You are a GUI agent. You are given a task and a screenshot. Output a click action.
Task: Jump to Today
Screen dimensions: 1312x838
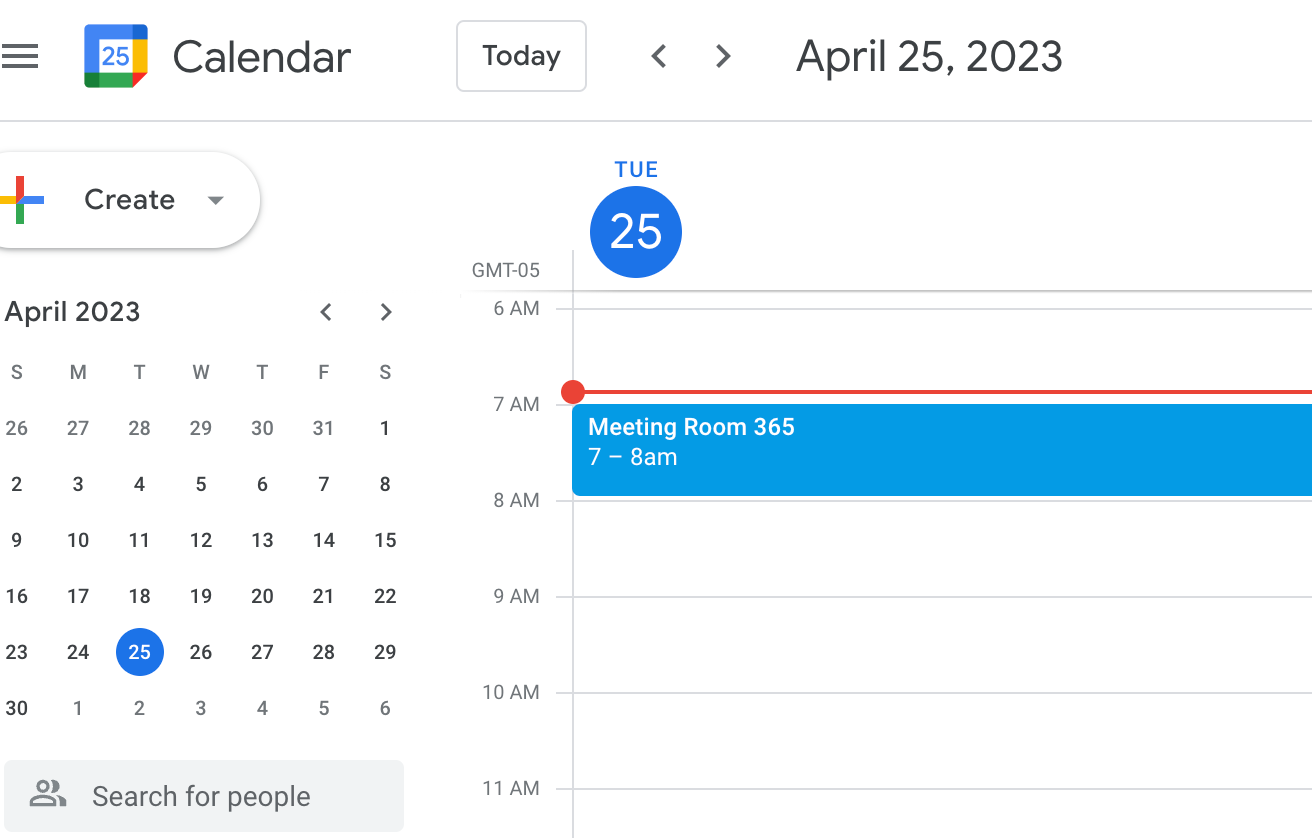pyautogui.click(x=521, y=56)
